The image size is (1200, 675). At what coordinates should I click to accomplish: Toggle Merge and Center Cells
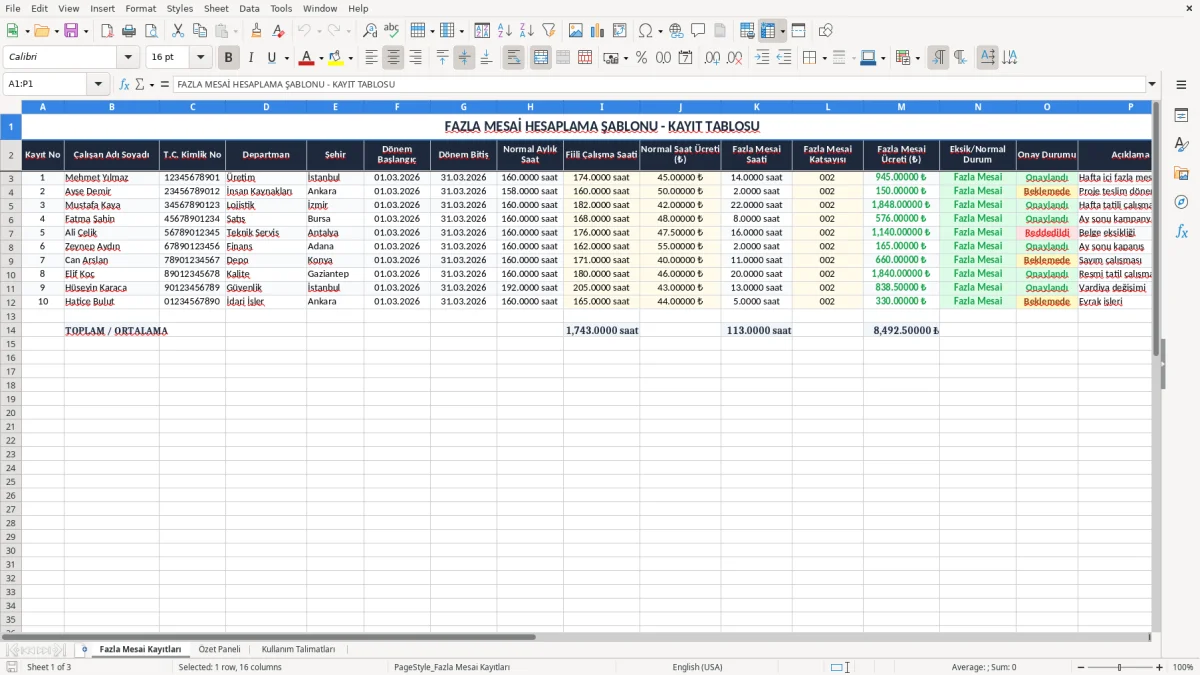(541, 58)
